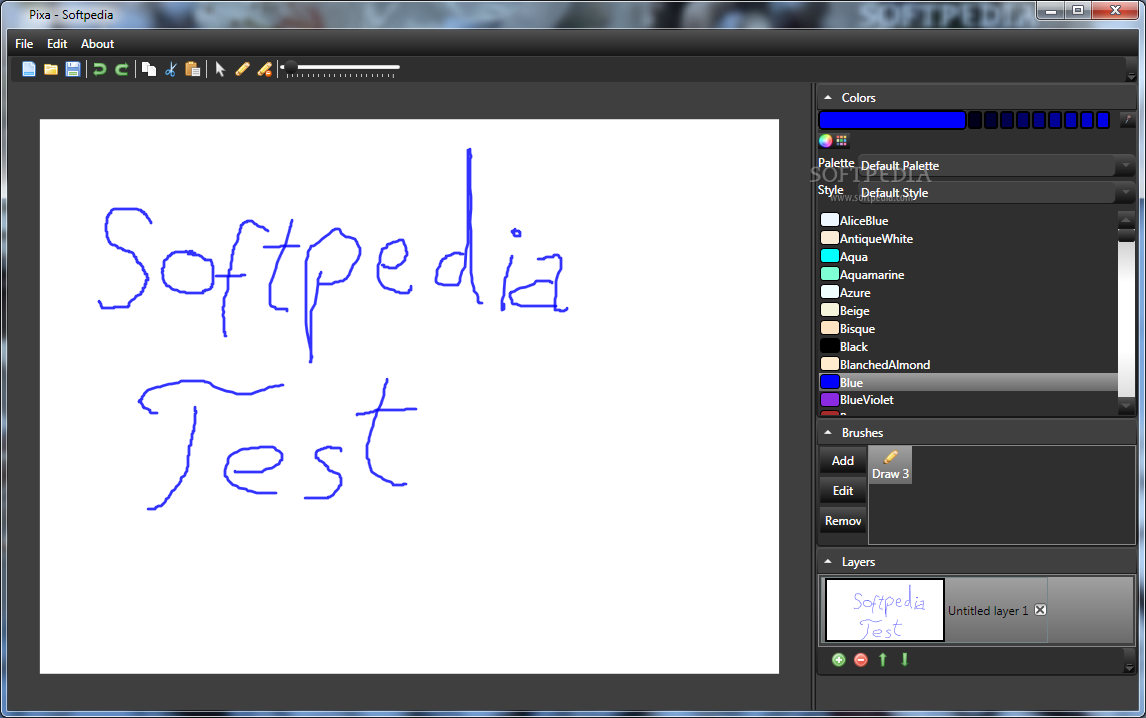
Task: Select Beige color
Action: 968,311
